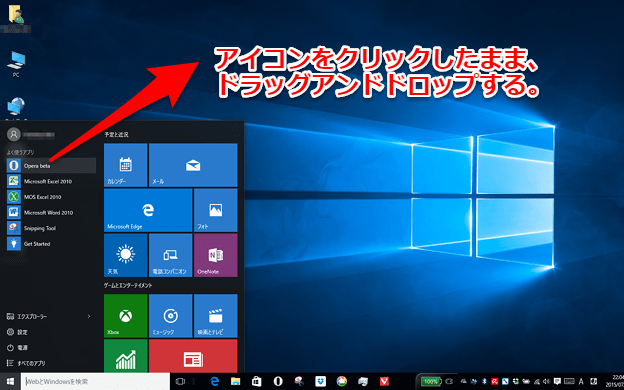Open the Action Center notification icon
This screenshot has height=390, width=624.
point(557,382)
